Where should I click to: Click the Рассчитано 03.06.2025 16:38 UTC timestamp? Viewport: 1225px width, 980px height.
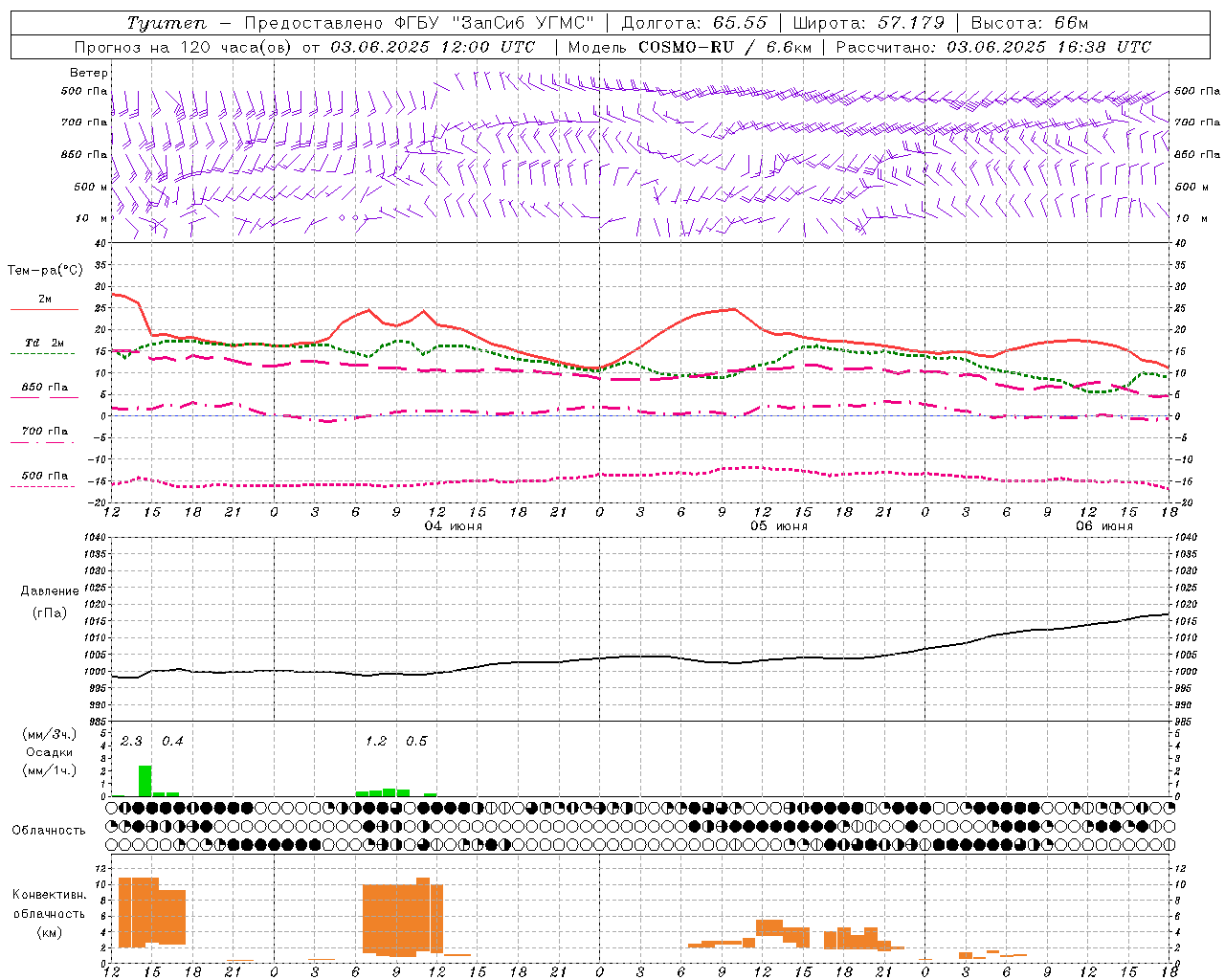pos(993,47)
